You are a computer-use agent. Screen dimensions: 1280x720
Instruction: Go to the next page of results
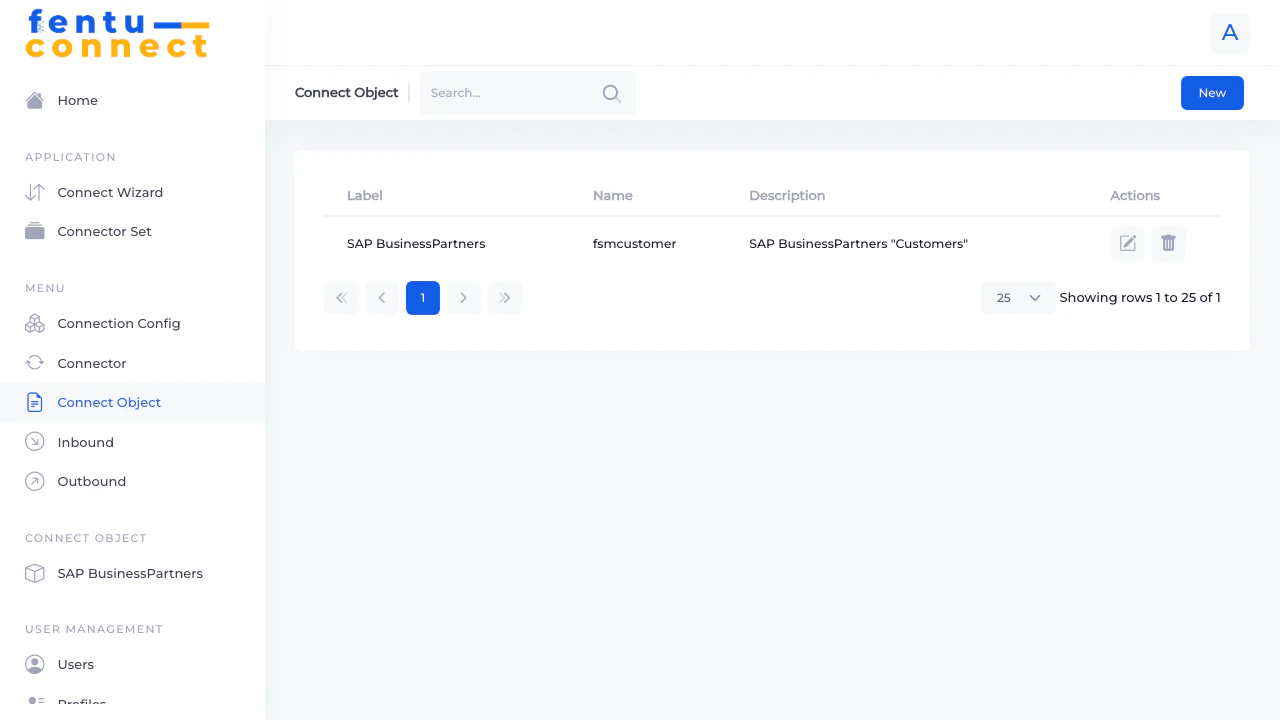[463, 297]
